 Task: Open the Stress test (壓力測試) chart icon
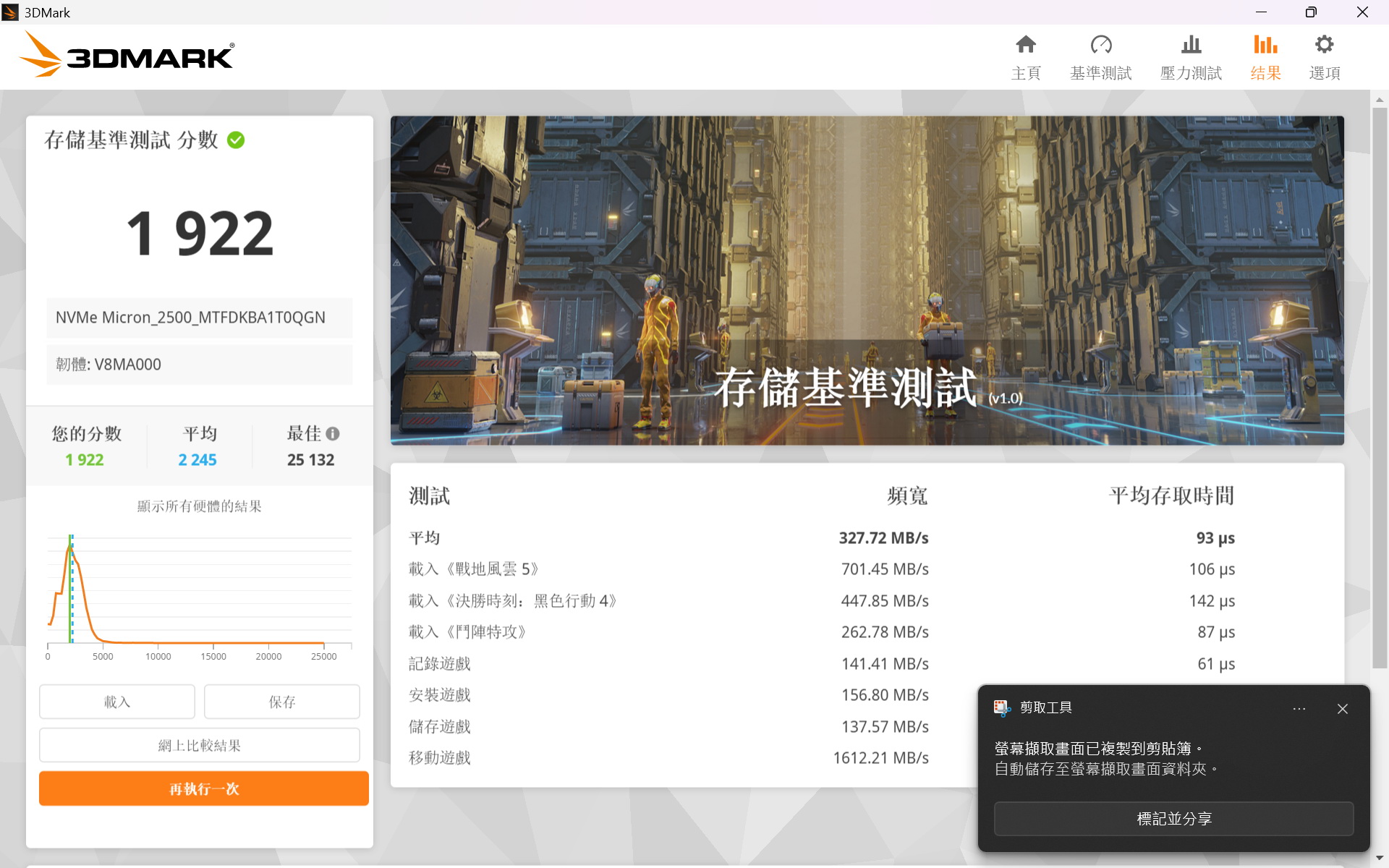tap(1191, 45)
